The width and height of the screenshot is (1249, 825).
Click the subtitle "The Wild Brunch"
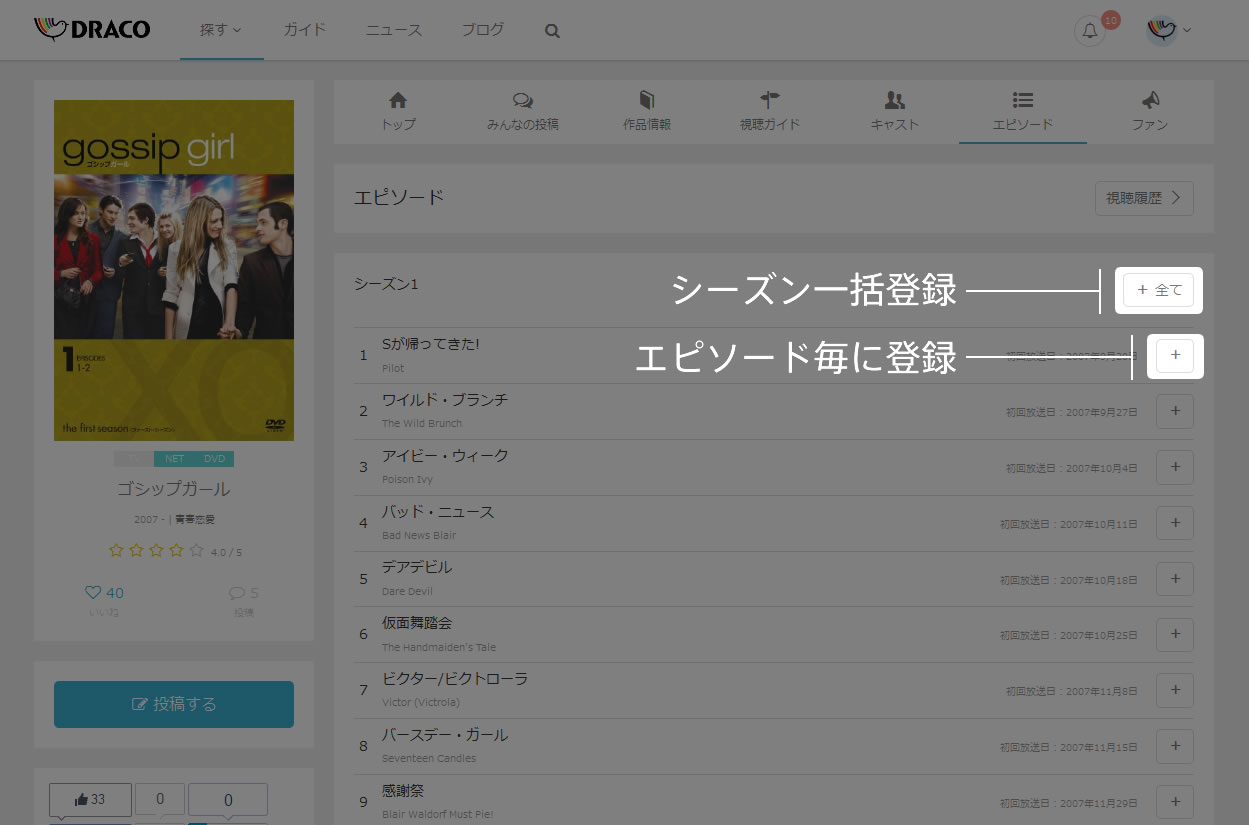422,423
